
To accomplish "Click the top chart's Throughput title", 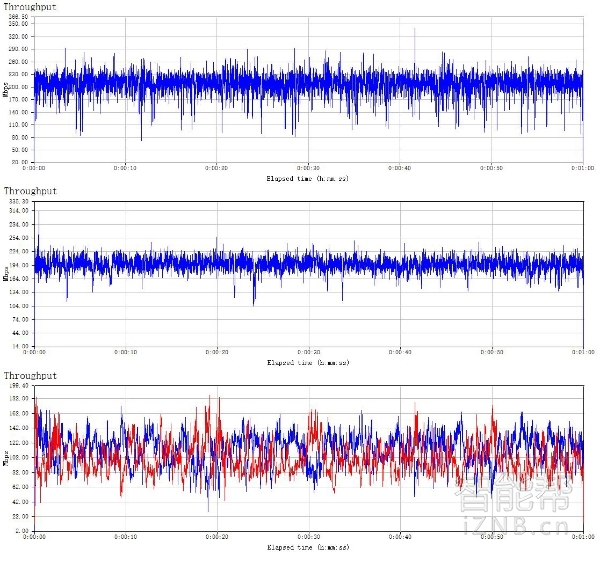I will tap(30, 7).
